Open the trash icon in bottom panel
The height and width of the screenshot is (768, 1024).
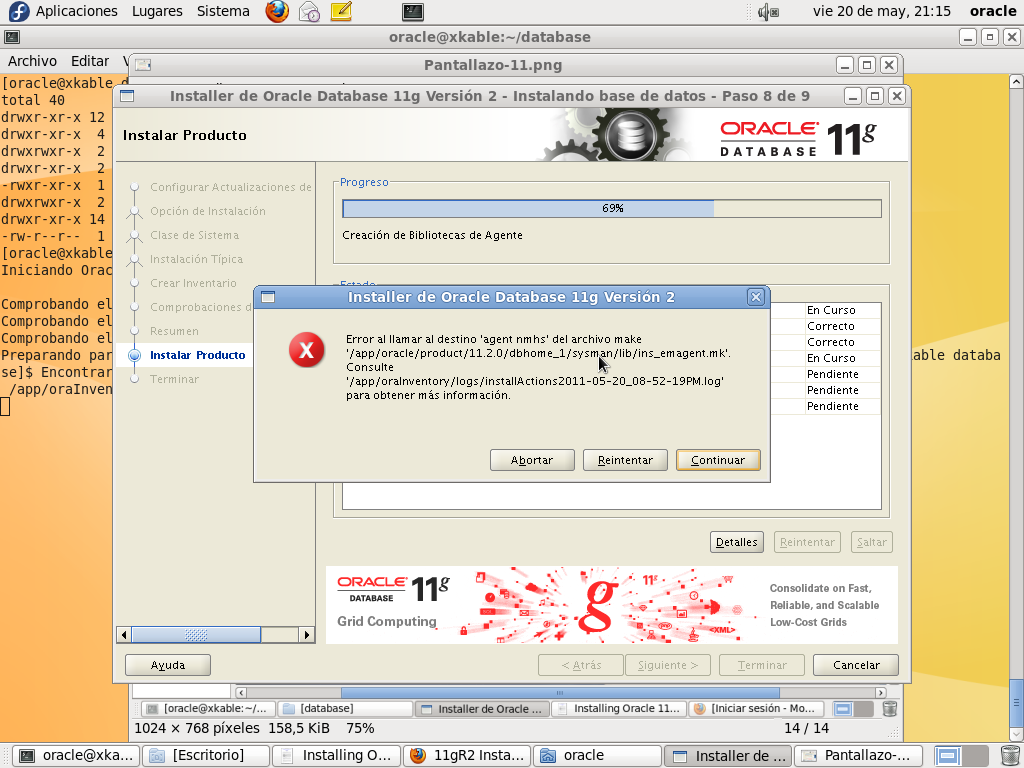pos(1010,756)
